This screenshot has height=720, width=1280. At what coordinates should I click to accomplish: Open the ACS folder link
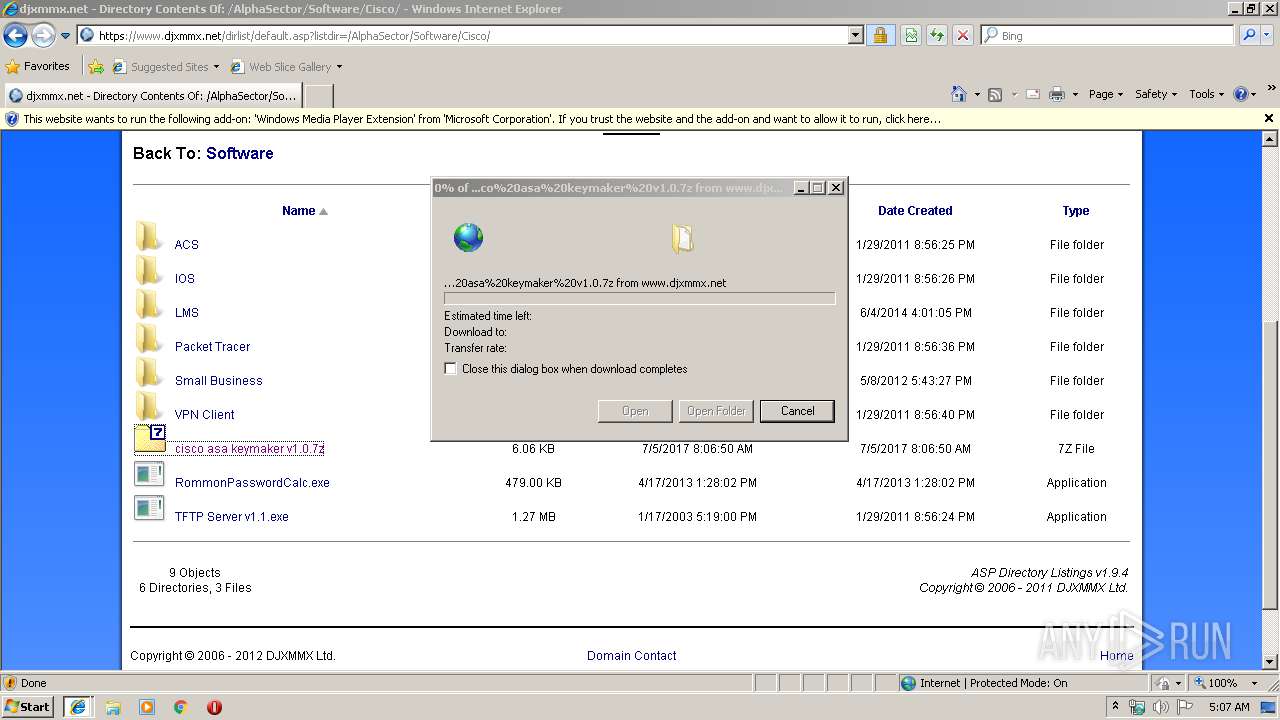(186, 245)
